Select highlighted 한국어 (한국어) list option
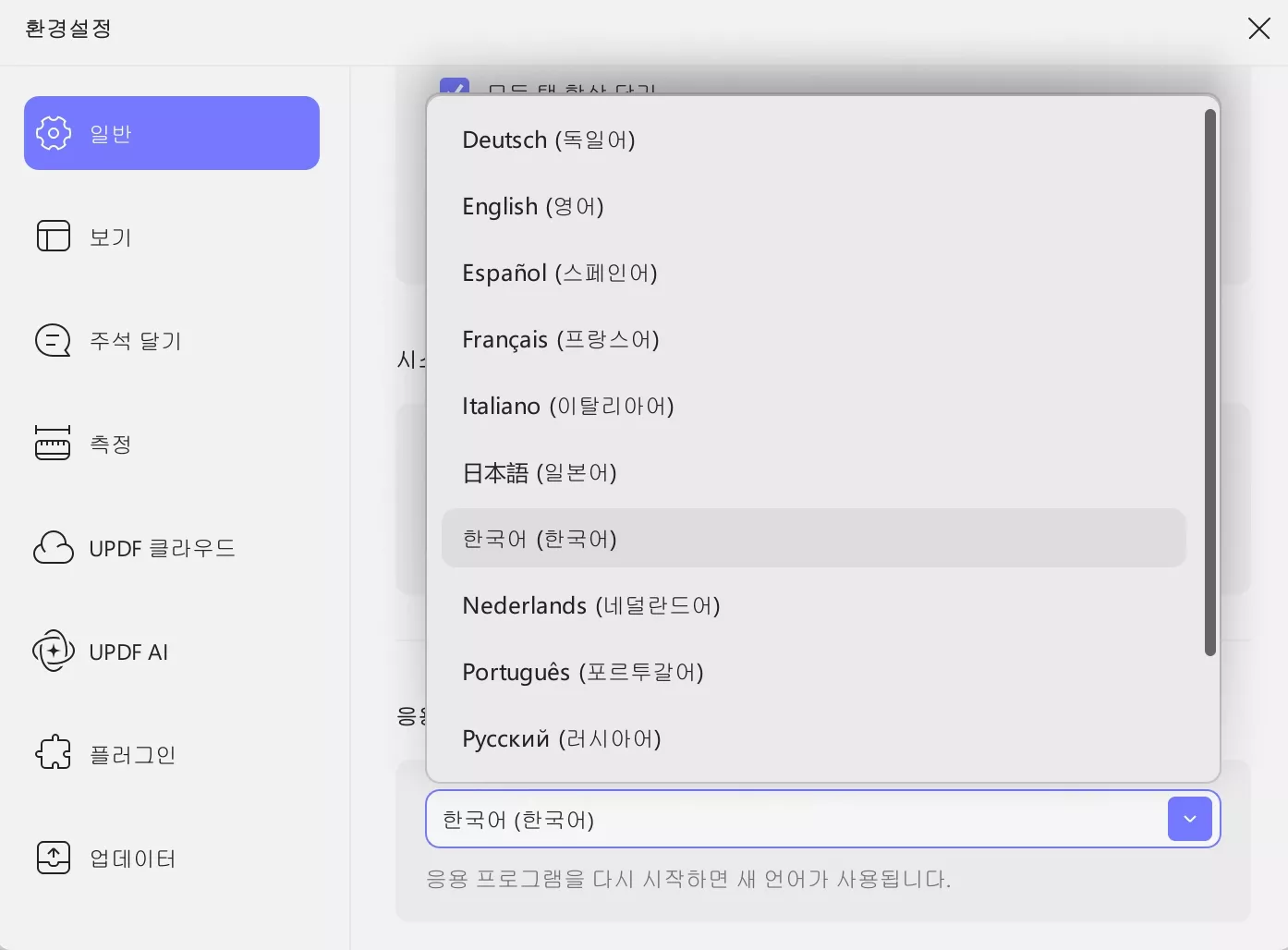The height and width of the screenshot is (950, 1288). pyautogui.click(x=814, y=538)
